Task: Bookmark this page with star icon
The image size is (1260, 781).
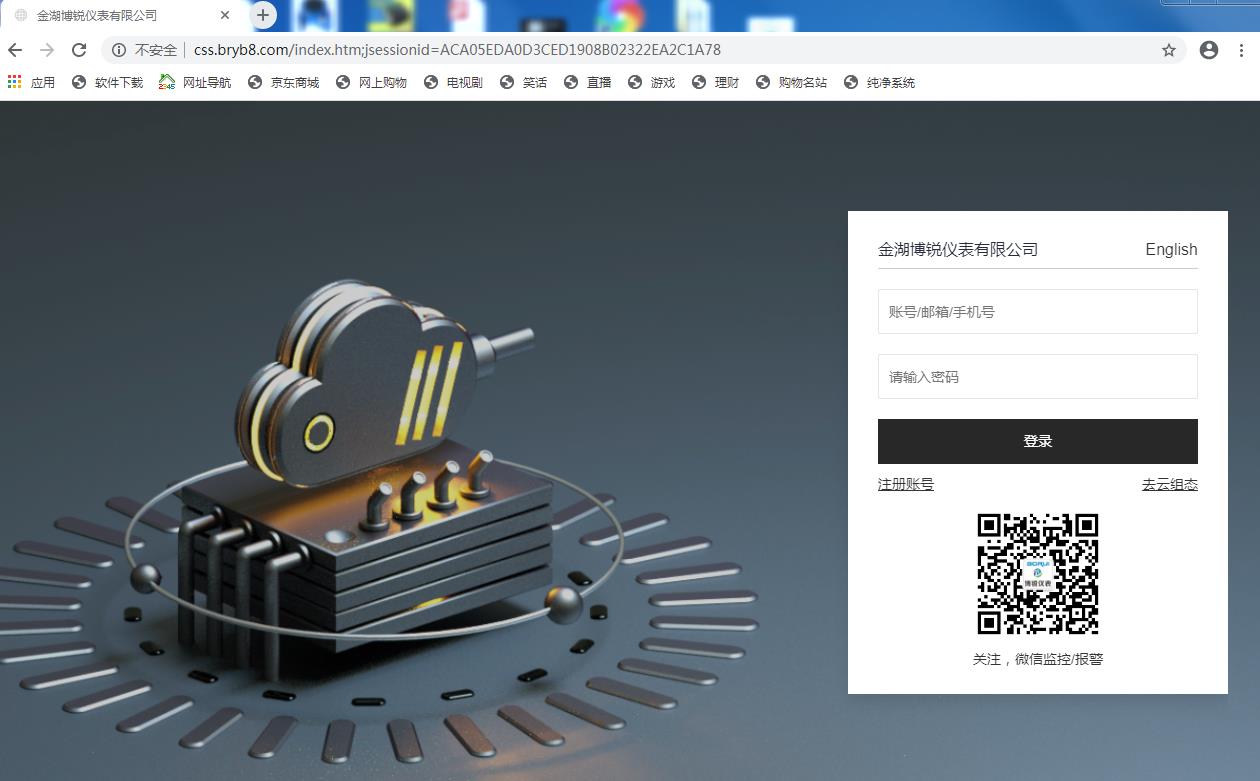Action: coord(1168,50)
